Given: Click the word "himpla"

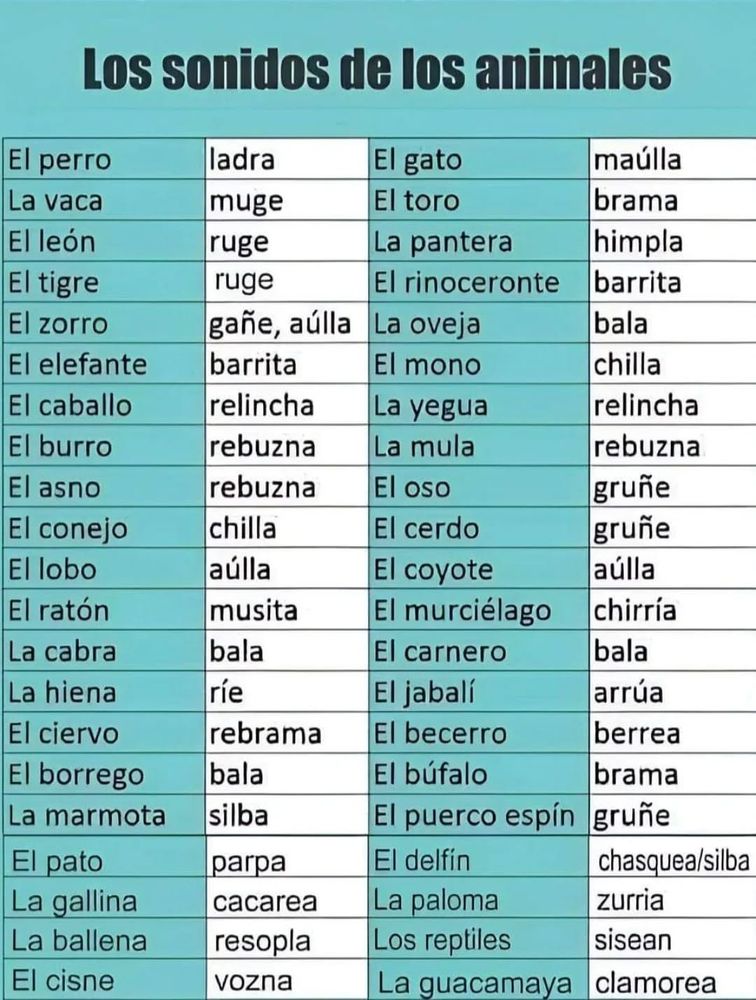Looking at the screenshot, I should 638,242.
